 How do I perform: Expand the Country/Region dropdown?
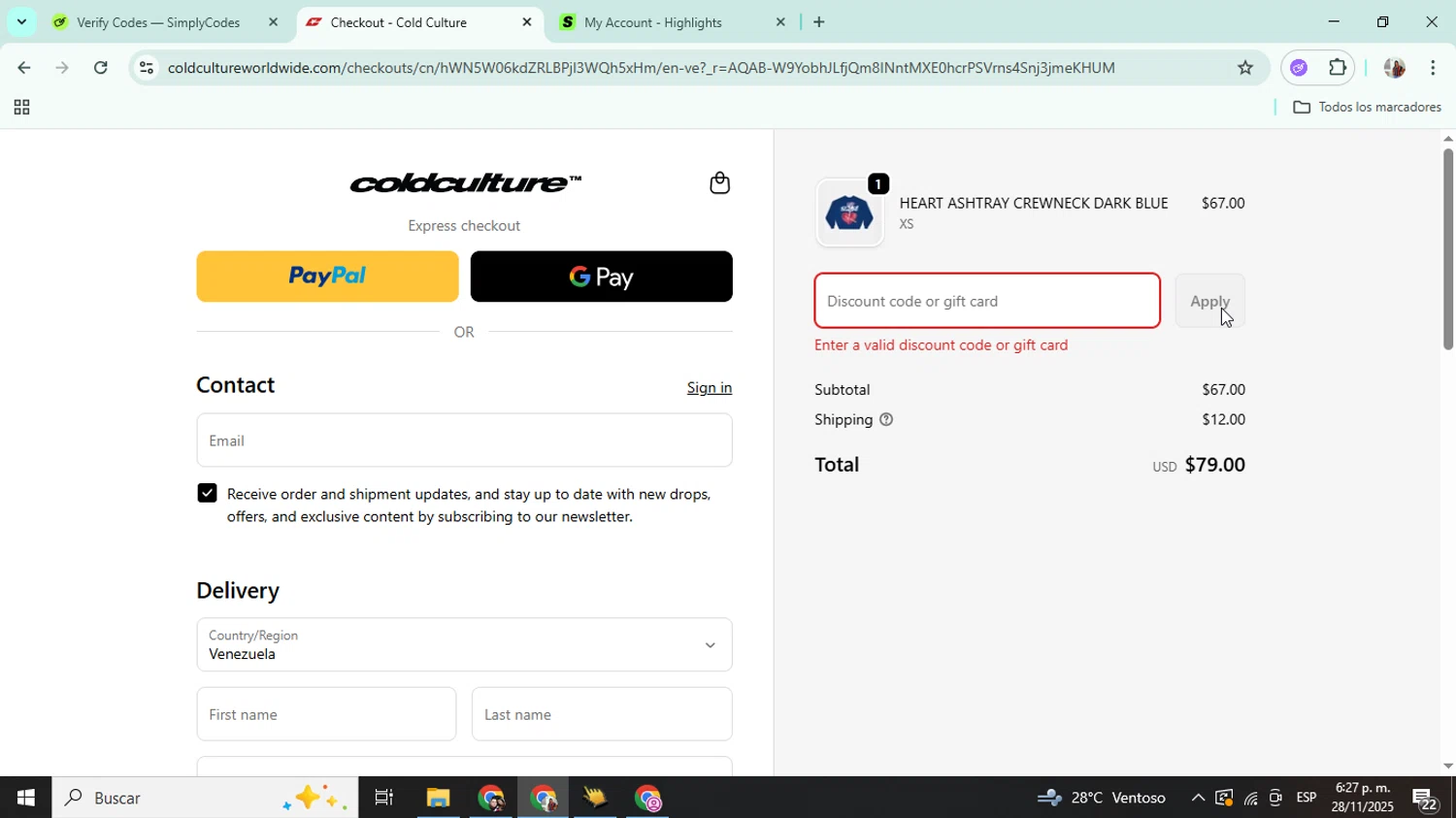pos(464,644)
